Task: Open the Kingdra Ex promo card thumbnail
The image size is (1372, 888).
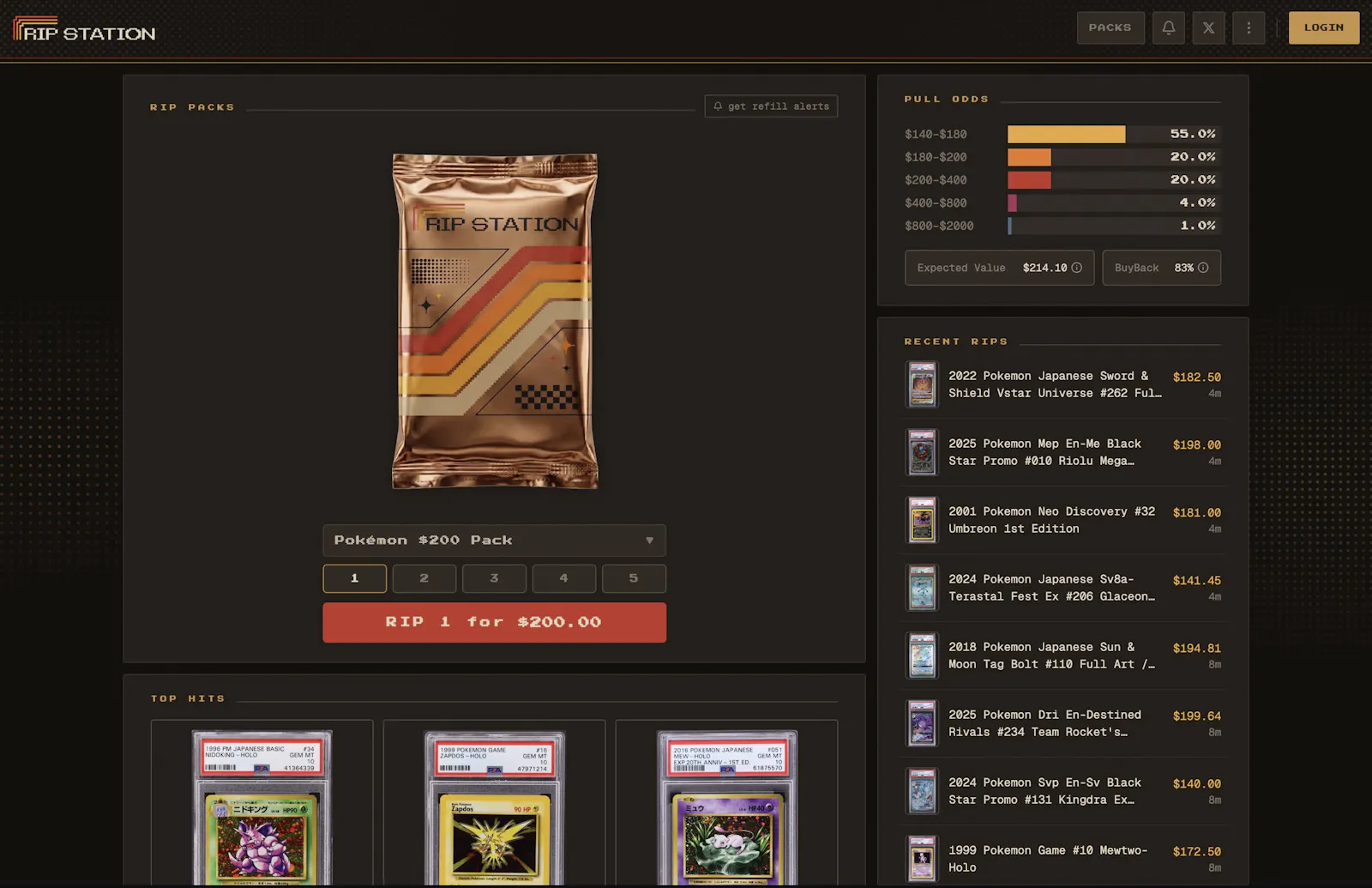Action: point(922,791)
